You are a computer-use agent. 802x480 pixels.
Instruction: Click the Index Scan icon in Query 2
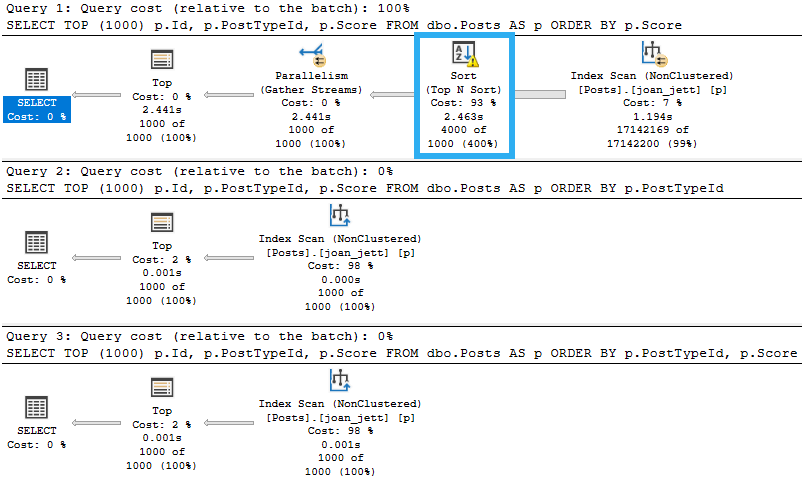(340, 215)
